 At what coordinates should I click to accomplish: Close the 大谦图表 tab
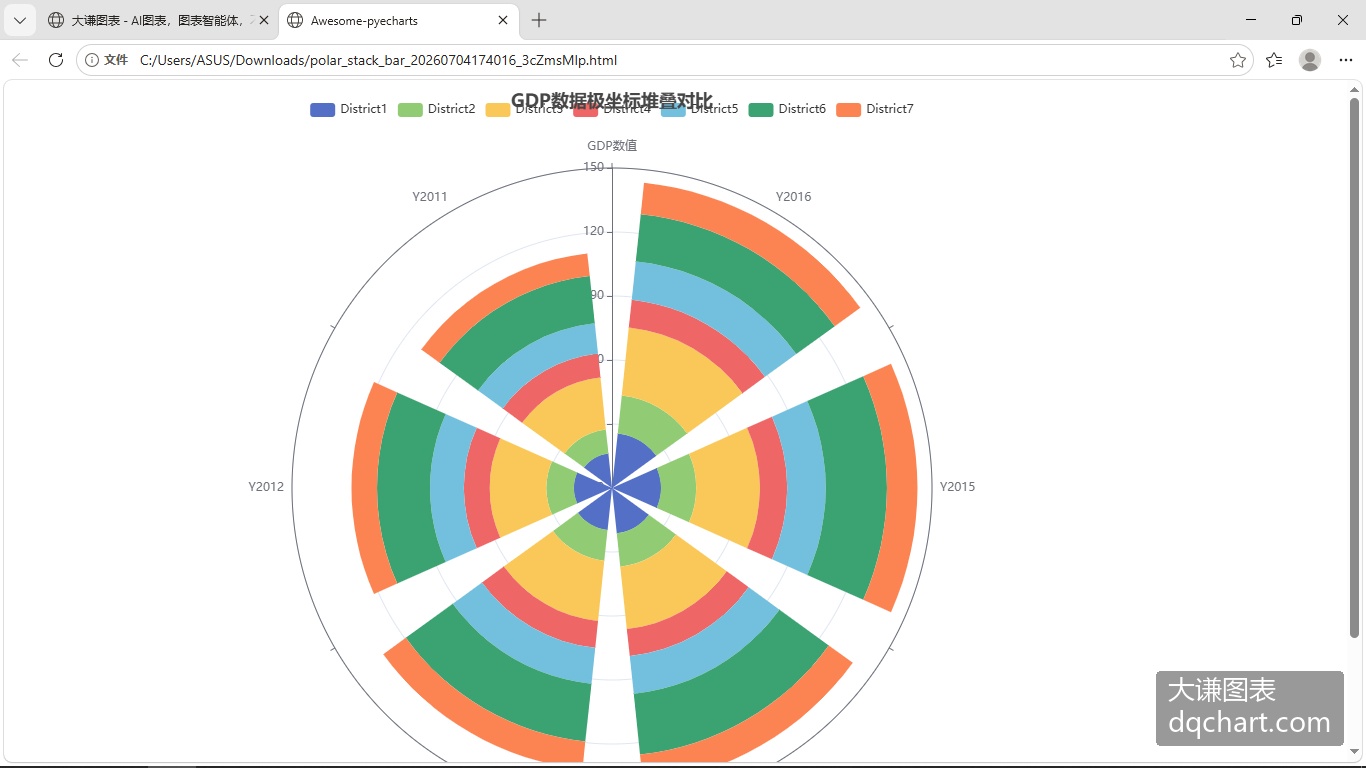pos(264,20)
